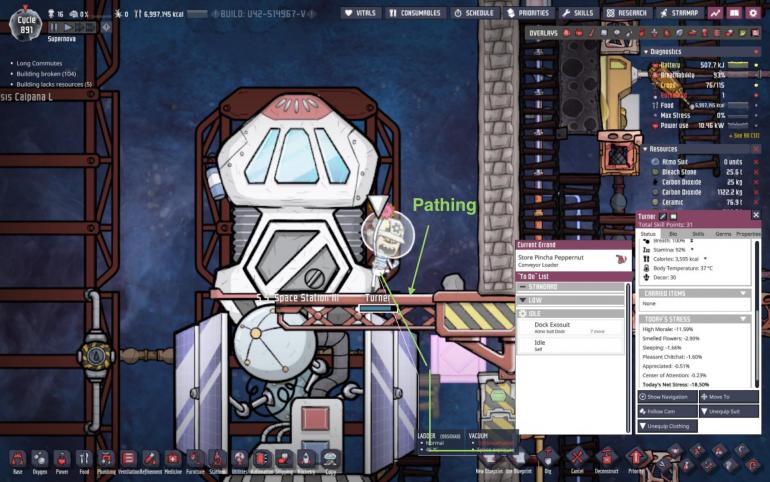Click the Unequip Suit button
Image resolution: width=770 pixels, height=482 pixels.
(729, 411)
